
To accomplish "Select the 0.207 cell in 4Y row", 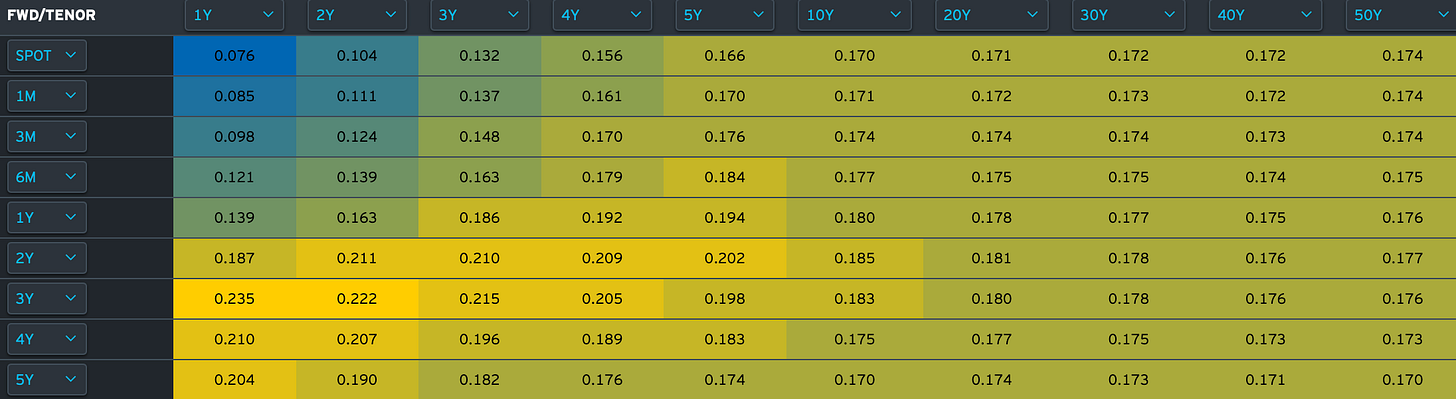I will click(357, 339).
